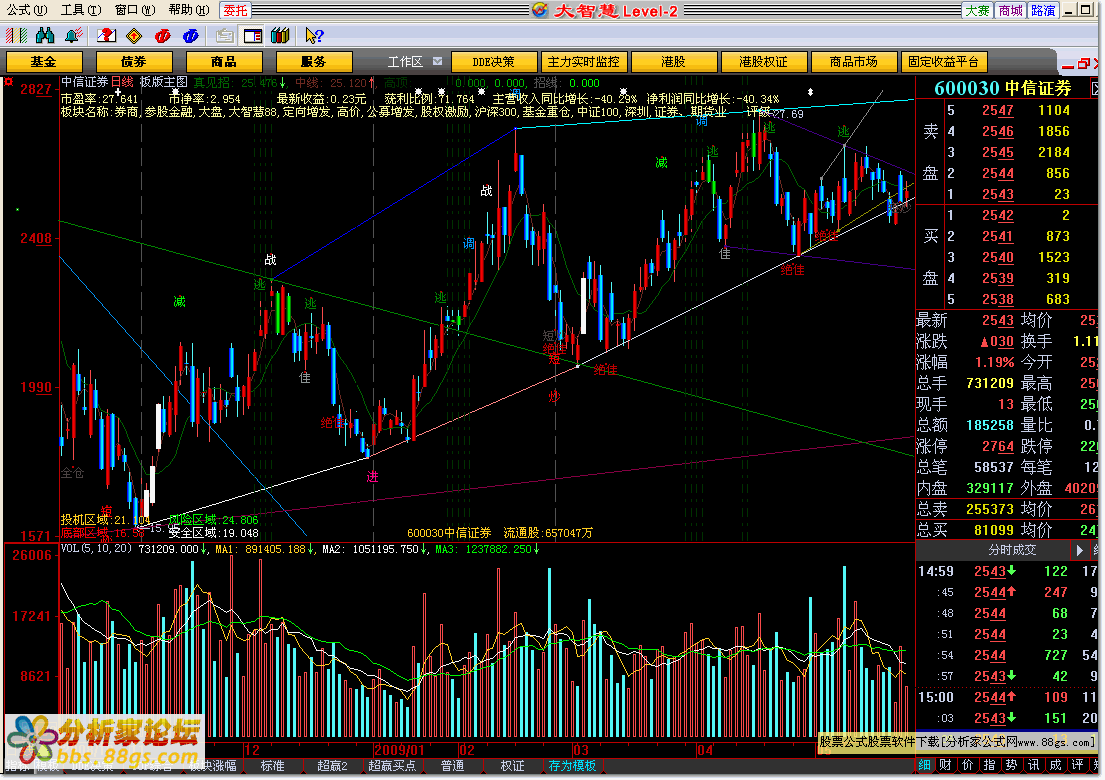The image size is (1105, 780).
Task: Minimize the inner chart window
Action: click(1068, 65)
